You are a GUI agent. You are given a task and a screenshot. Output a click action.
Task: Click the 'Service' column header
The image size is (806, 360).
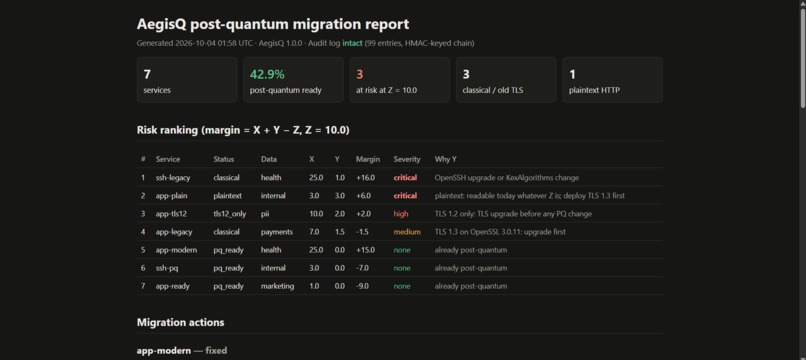(168, 159)
